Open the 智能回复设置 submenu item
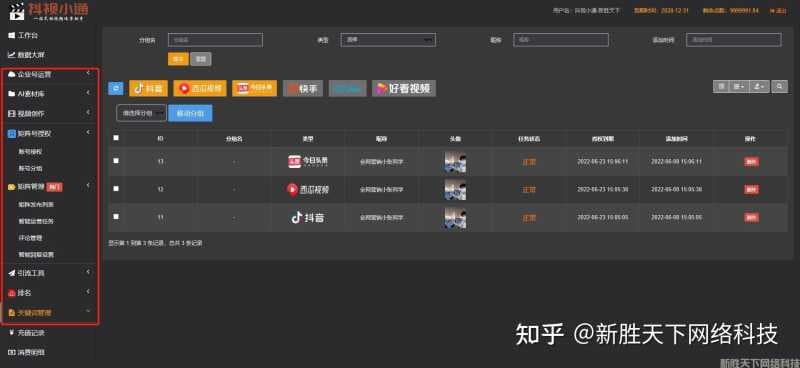Screen dimensions: 800x368 36,254
